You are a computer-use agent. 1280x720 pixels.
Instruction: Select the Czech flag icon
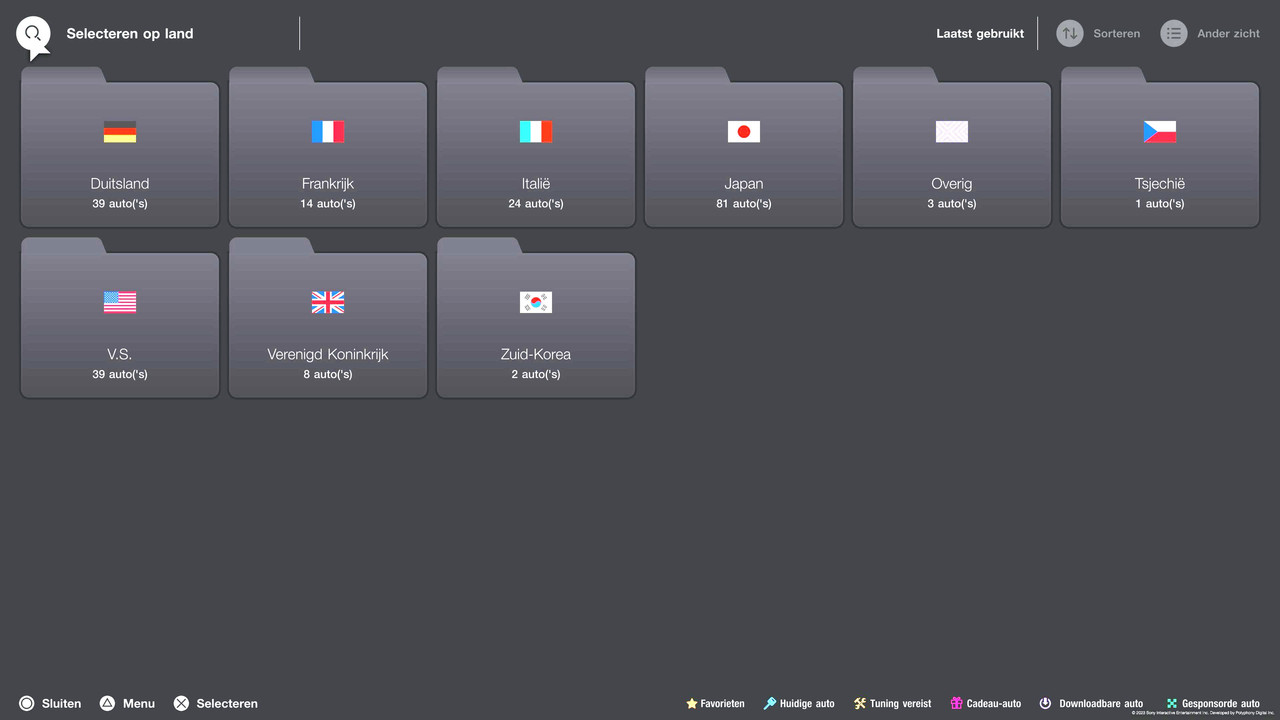click(x=1160, y=132)
